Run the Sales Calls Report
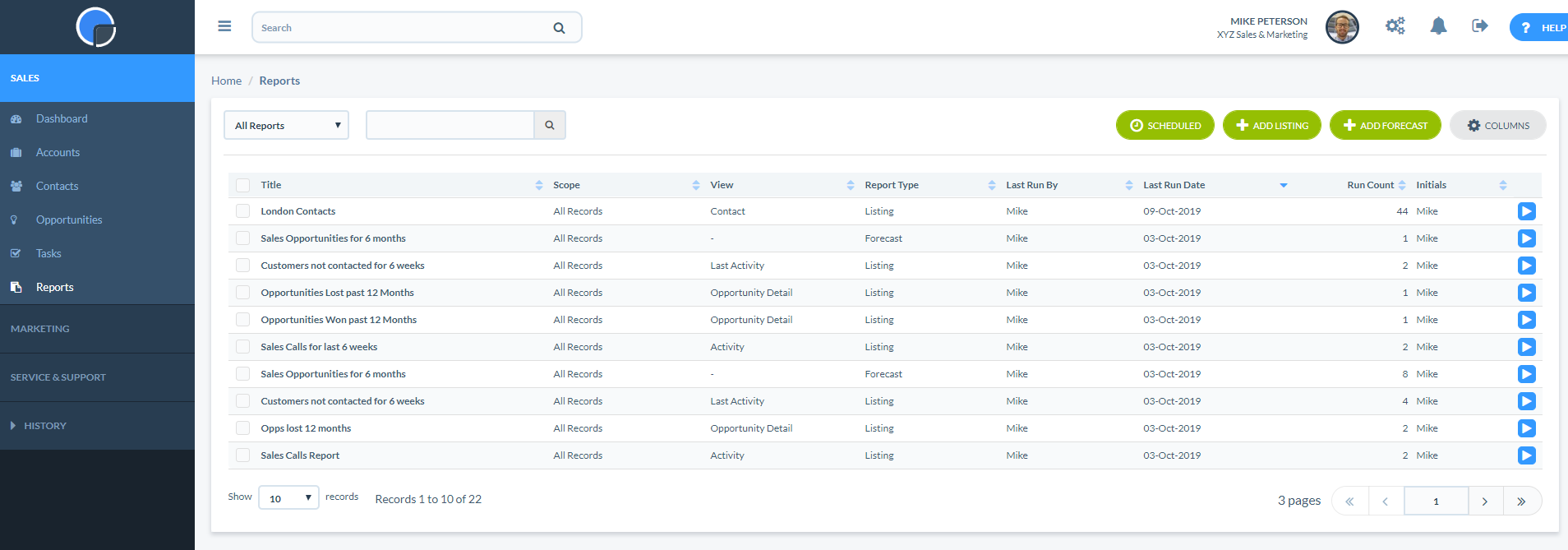Viewport: 1568px width, 550px height. click(x=1527, y=455)
